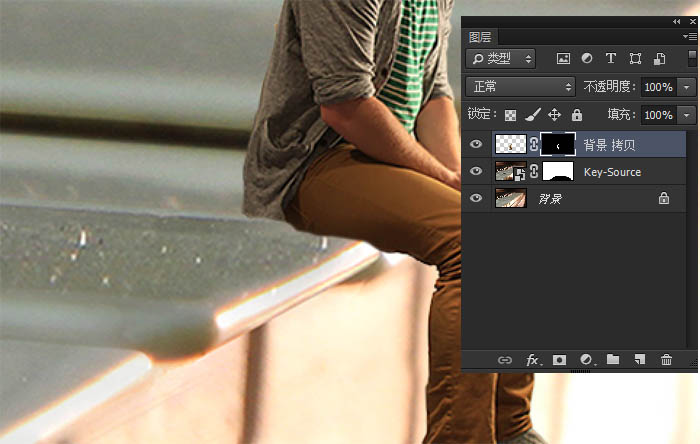Select the 背景 拷贝 layer name
The image size is (700, 444).
click(x=609, y=145)
